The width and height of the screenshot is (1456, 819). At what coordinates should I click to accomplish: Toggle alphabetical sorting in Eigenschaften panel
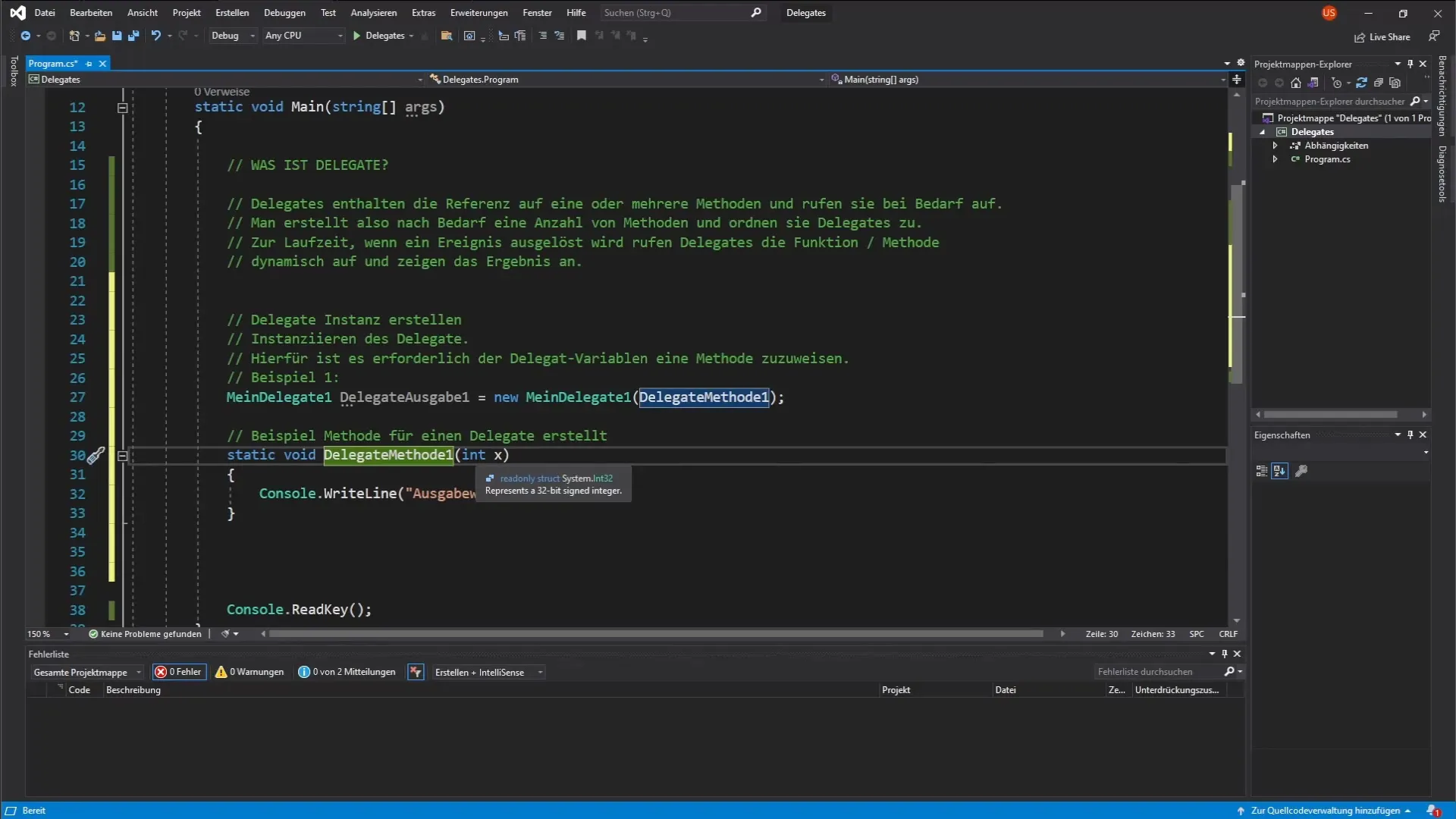point(1279,471)
